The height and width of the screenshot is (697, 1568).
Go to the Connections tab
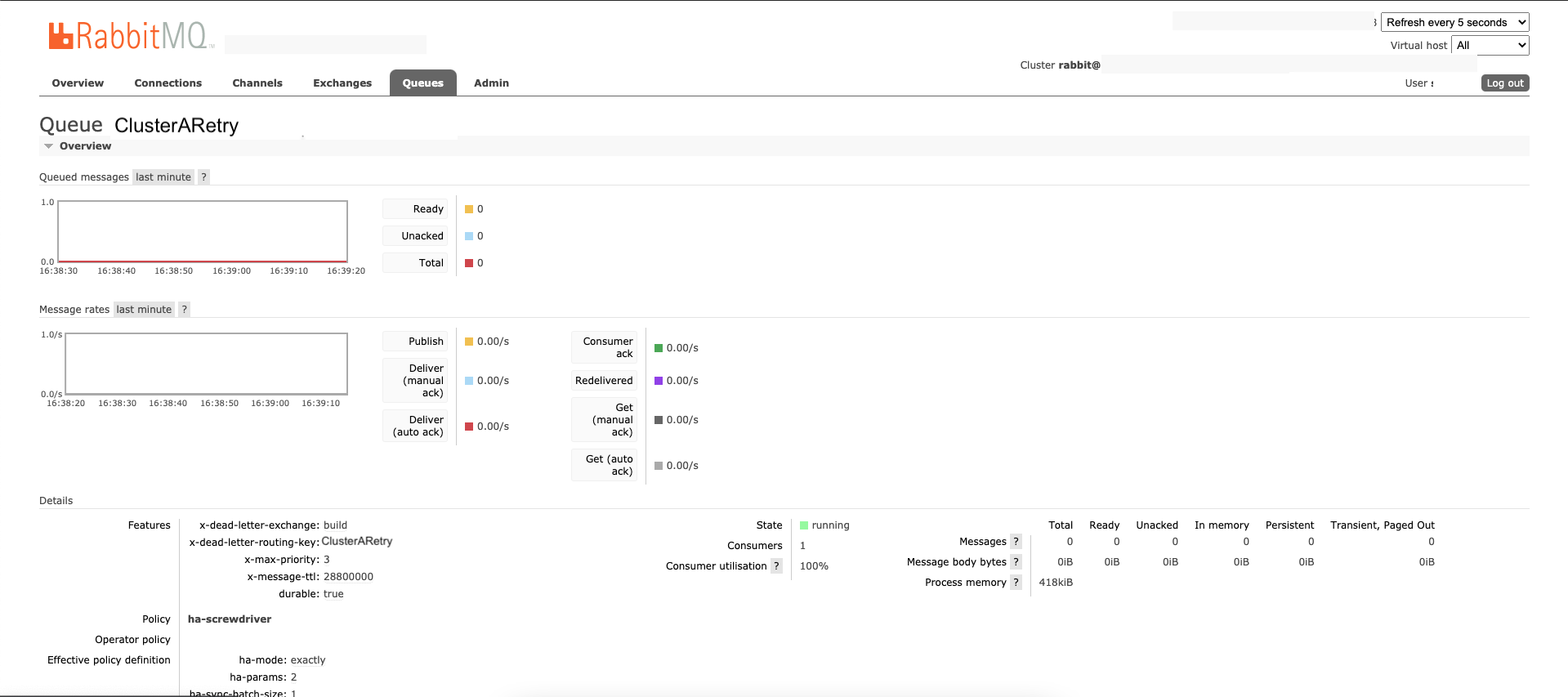(x=168, y=83)
